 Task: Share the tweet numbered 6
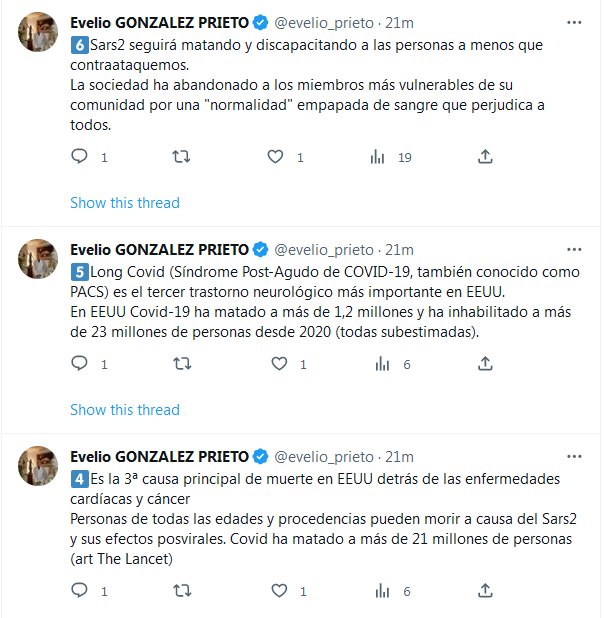pyautogui.click(x=485, y=157)
